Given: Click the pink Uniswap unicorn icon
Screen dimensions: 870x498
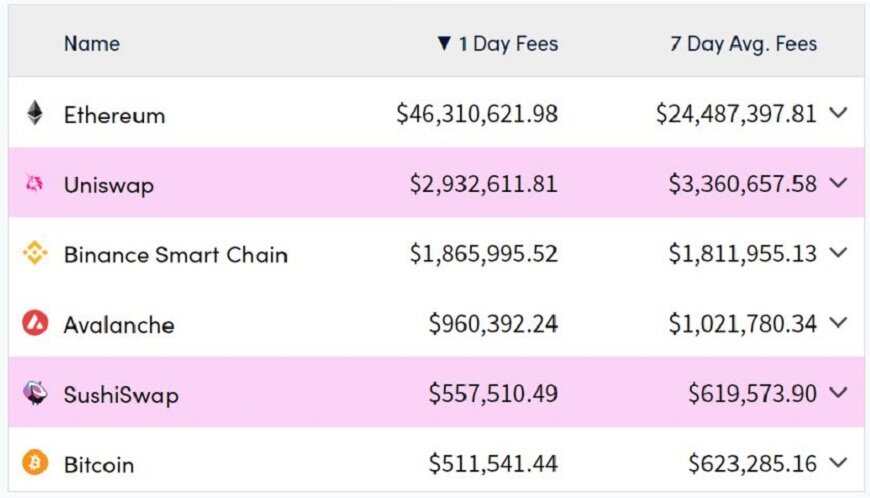Looking at the screenshot, I should click(35, 184).
